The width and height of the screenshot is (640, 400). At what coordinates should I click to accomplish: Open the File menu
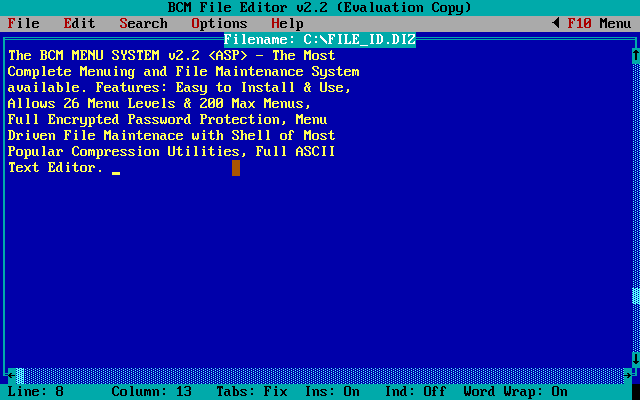pos(23,23)
